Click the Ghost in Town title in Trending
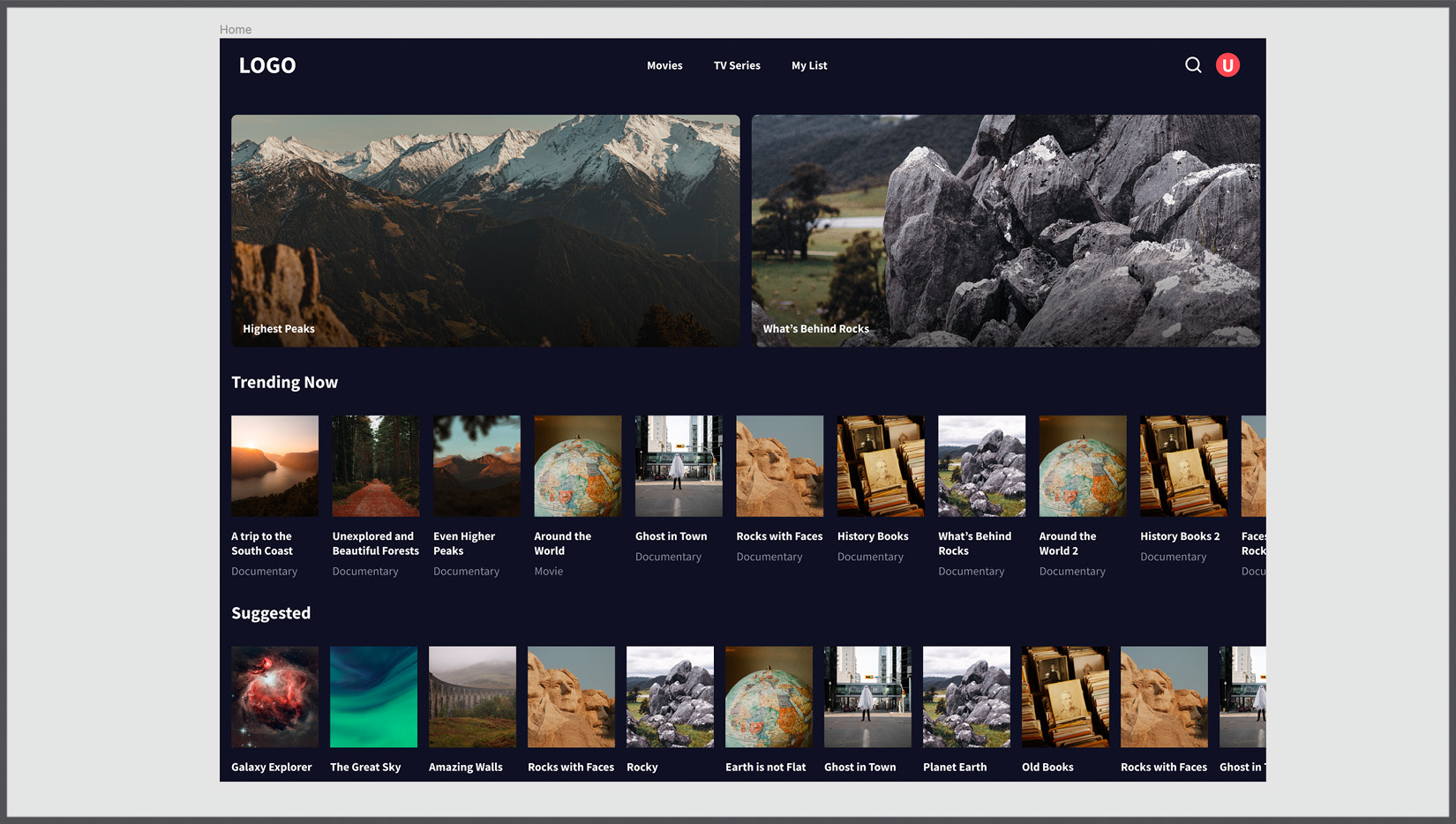Screen dimensions: 1456x824 click(671, 536)
